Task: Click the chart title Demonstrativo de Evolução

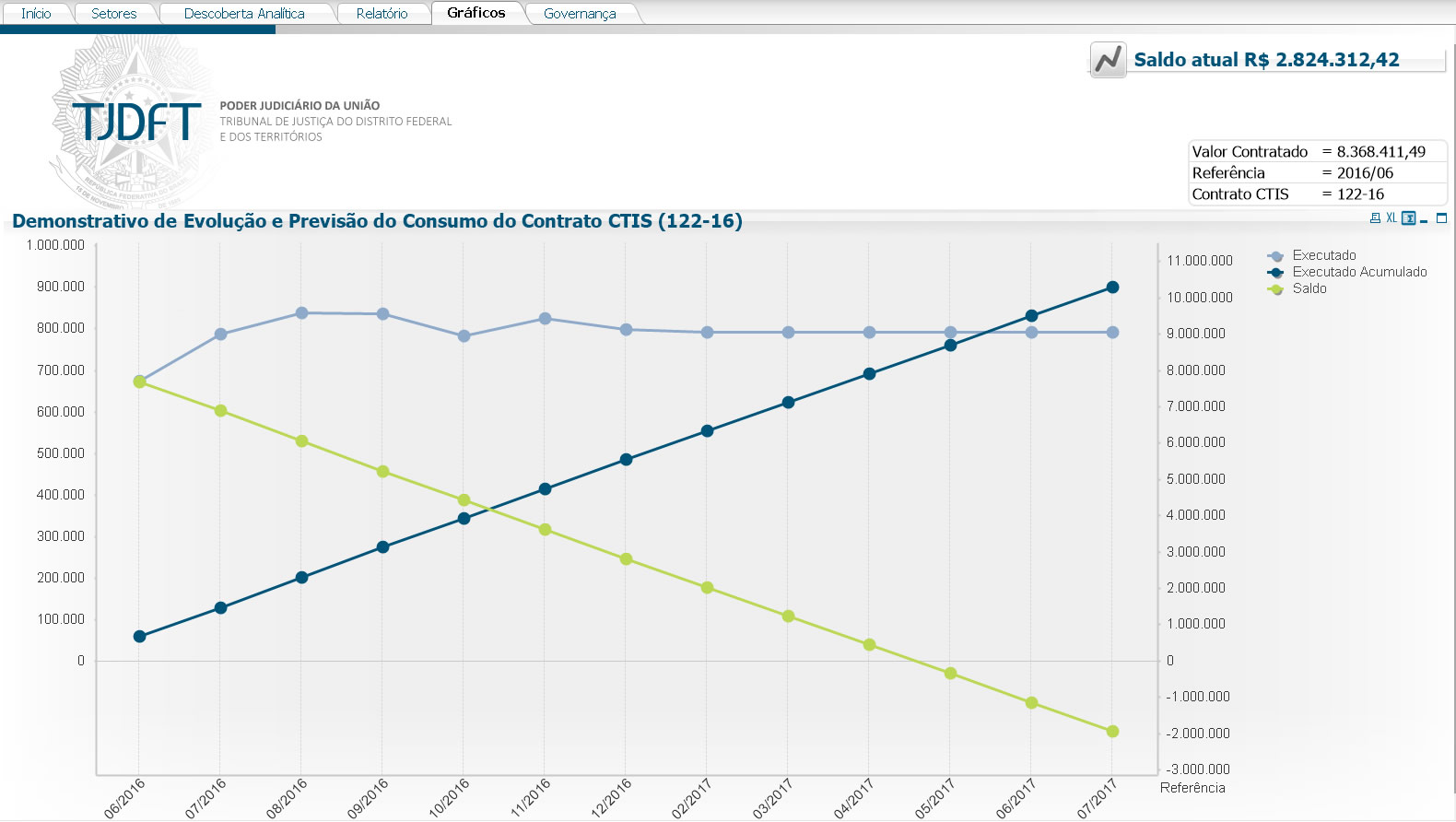Action: (377, 221)
